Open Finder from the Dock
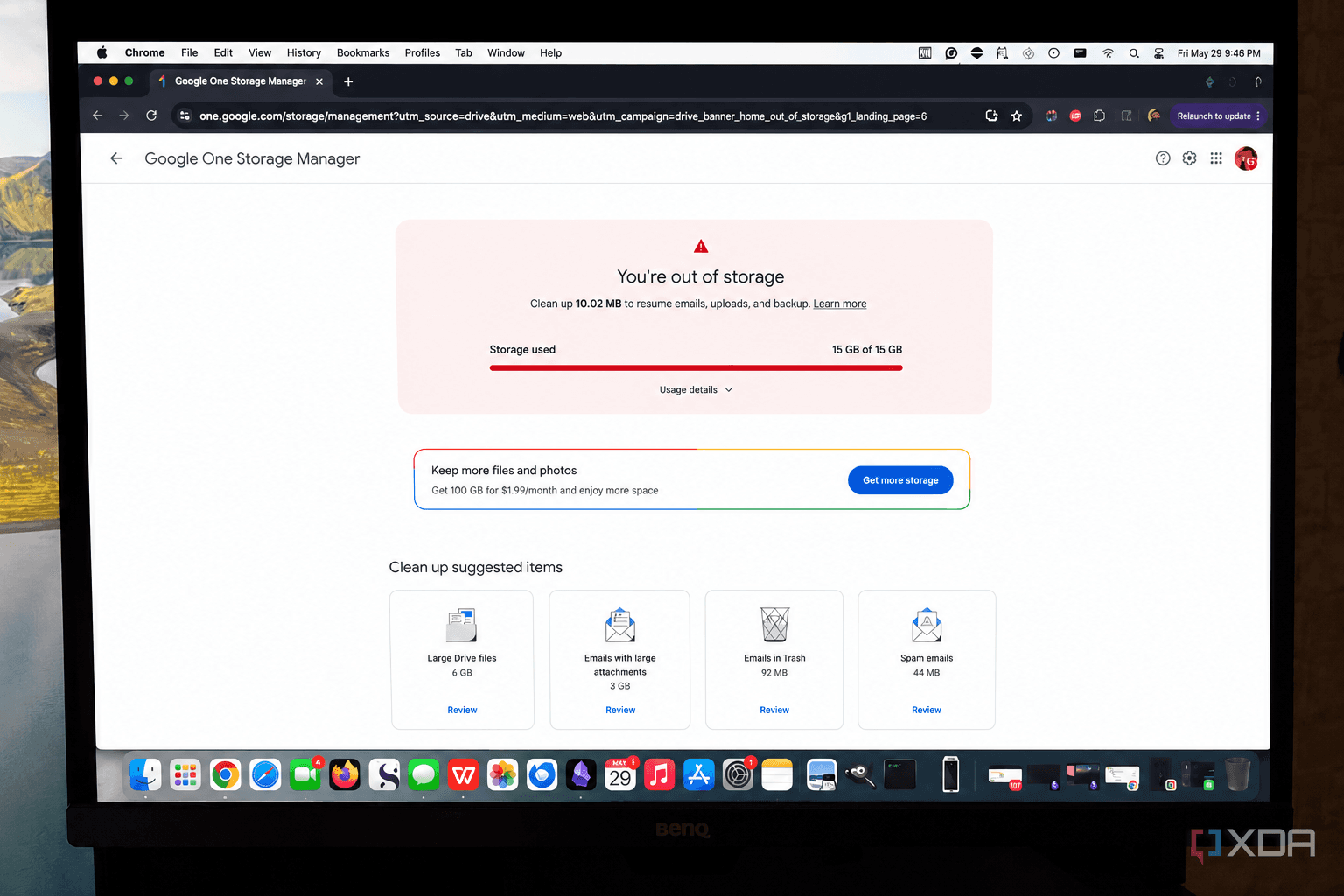 coord(145,774)
